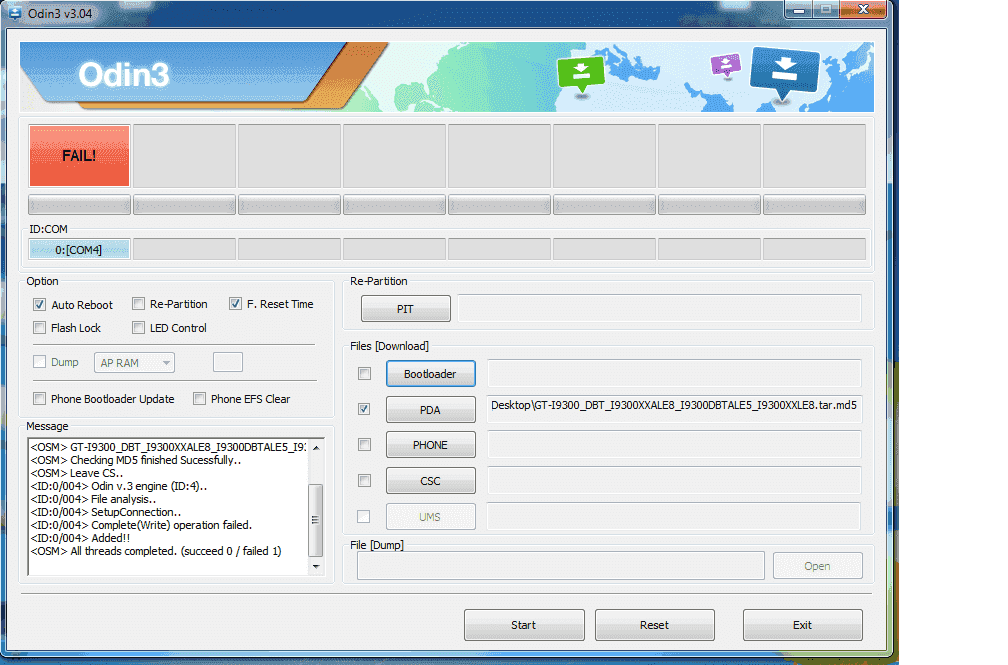The image size is (1008, 665).
Task: Tick the checkbox beside the UMS button
Action: click(x=364, y=516)
